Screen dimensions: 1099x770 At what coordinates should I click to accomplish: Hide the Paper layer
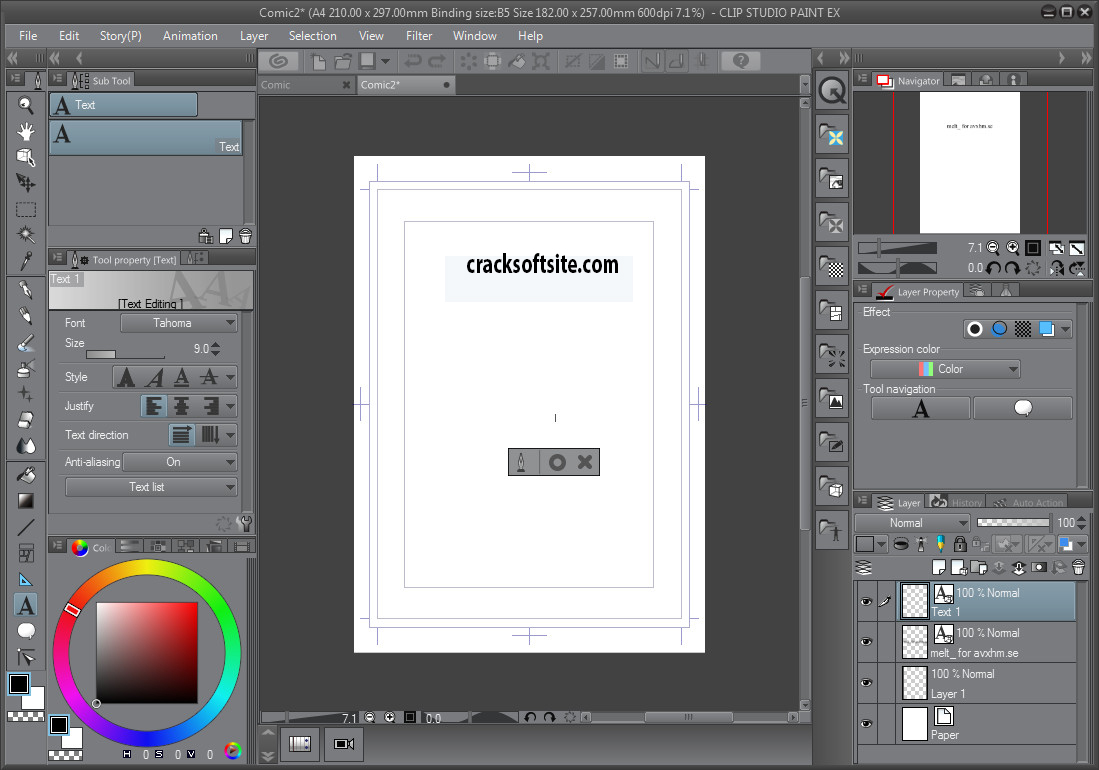pos(866,724)
